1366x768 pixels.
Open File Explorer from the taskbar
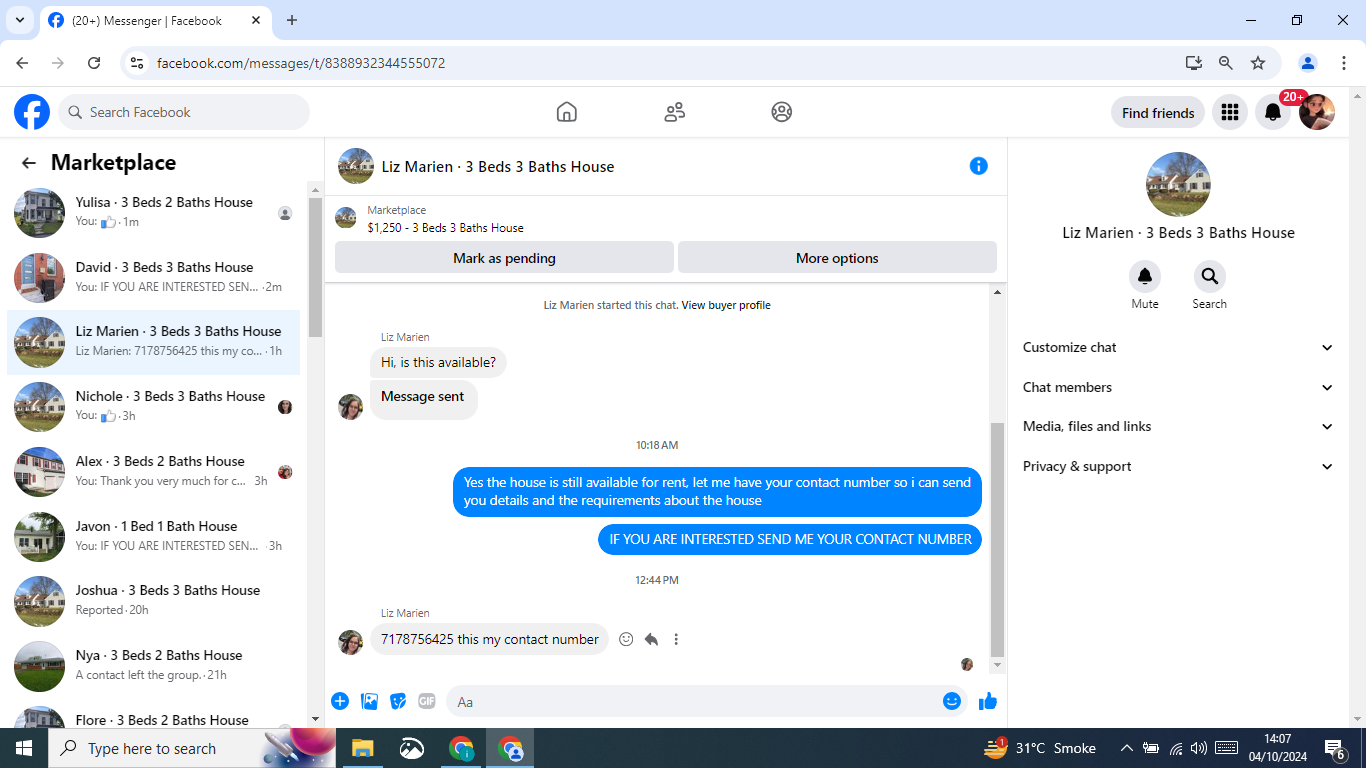point(362,748)
